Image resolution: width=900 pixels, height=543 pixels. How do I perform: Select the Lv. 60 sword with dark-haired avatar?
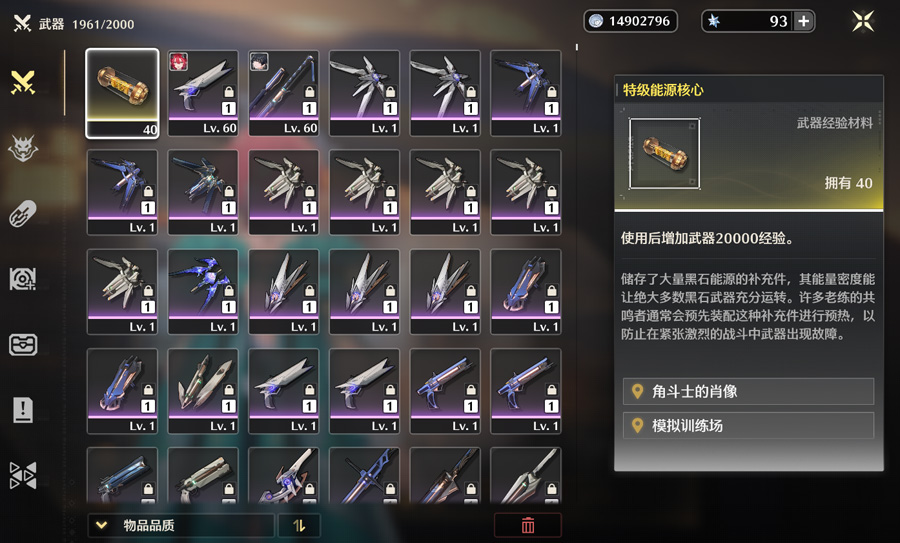click(284, 94)
